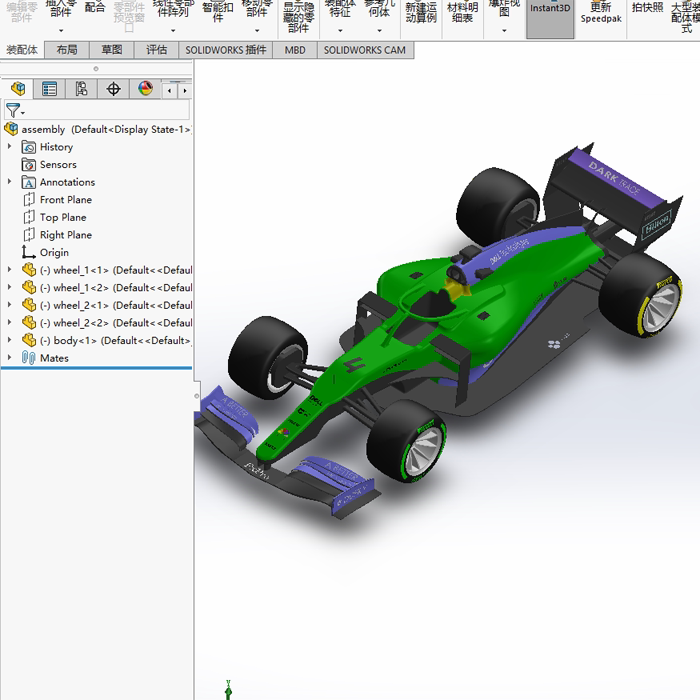Expand the wheel_1<1> component node
Screen dimensions: 700x700
pos(9,269)
